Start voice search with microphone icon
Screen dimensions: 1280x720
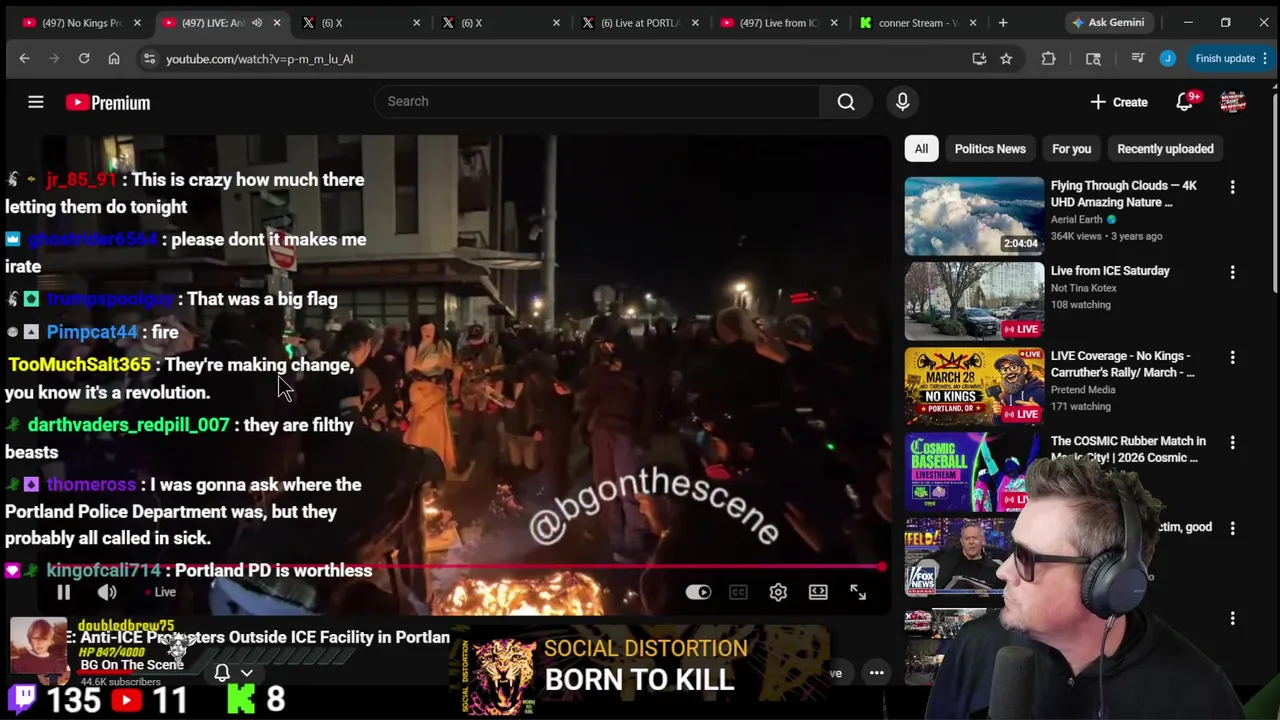pyautogui.click(x=902, y=101)
